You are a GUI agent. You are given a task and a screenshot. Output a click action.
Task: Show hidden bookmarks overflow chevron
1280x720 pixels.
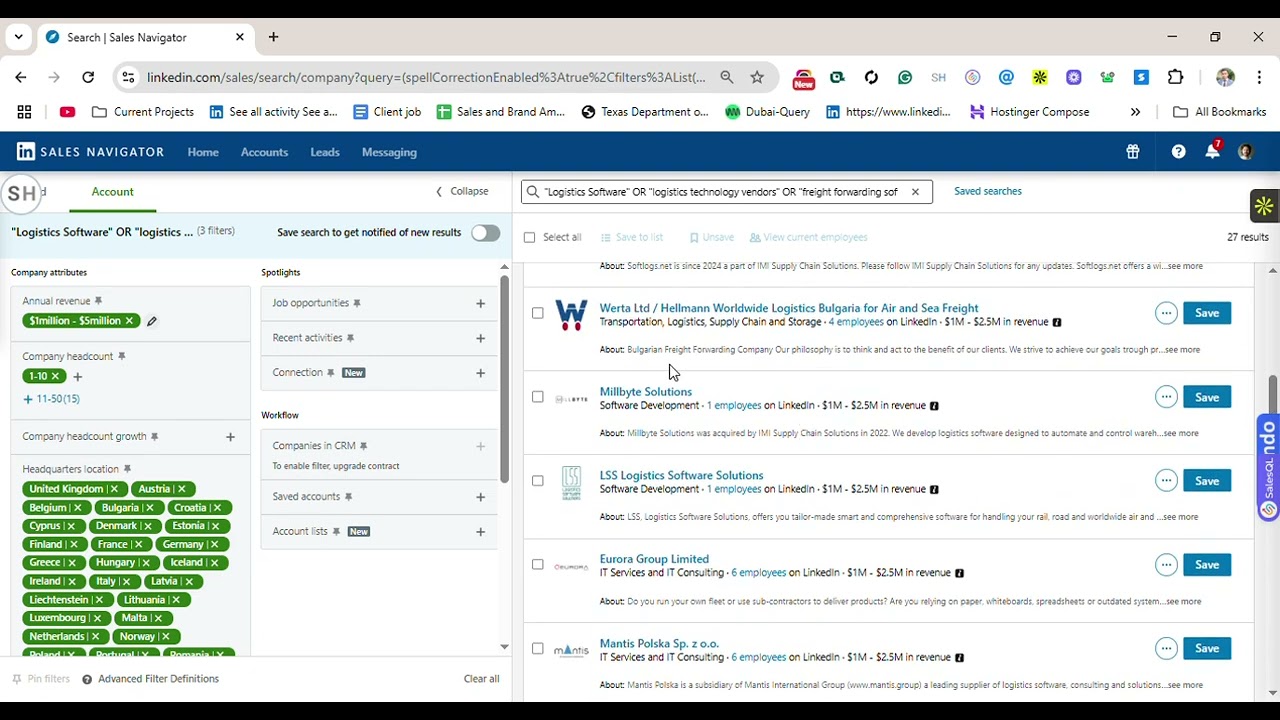(1135, 112)
